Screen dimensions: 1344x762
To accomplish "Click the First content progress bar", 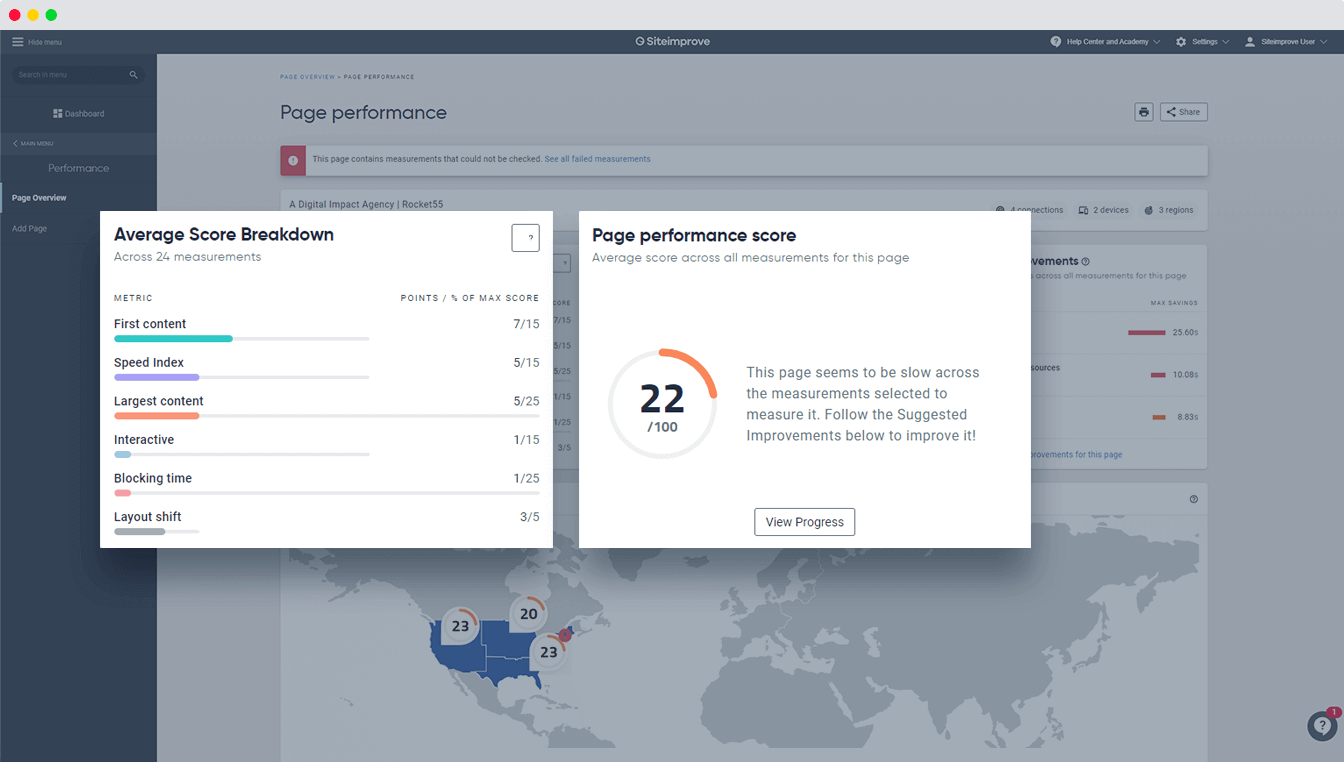I will 241,339.
